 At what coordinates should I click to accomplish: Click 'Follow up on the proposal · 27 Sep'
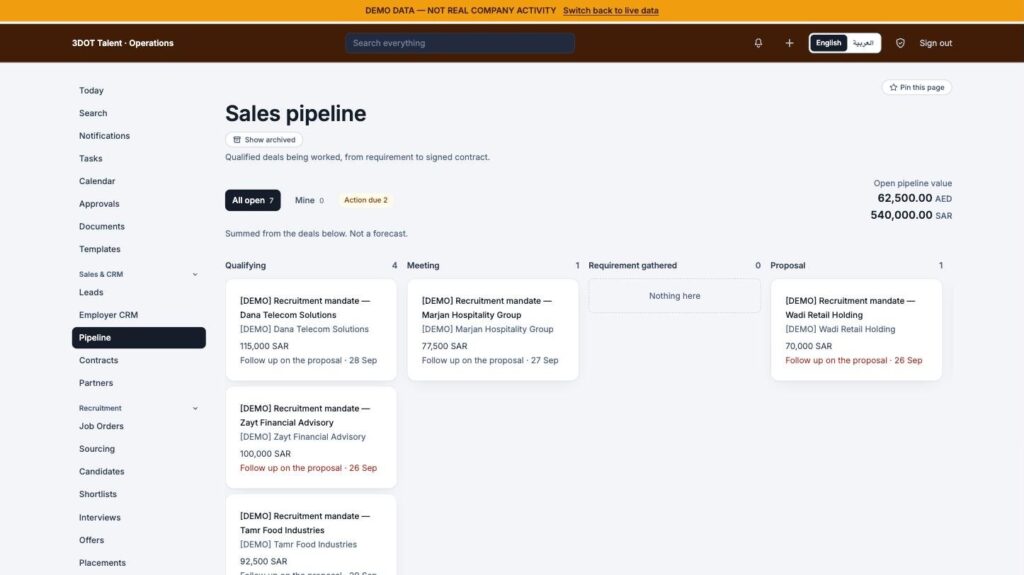(490, 361)
